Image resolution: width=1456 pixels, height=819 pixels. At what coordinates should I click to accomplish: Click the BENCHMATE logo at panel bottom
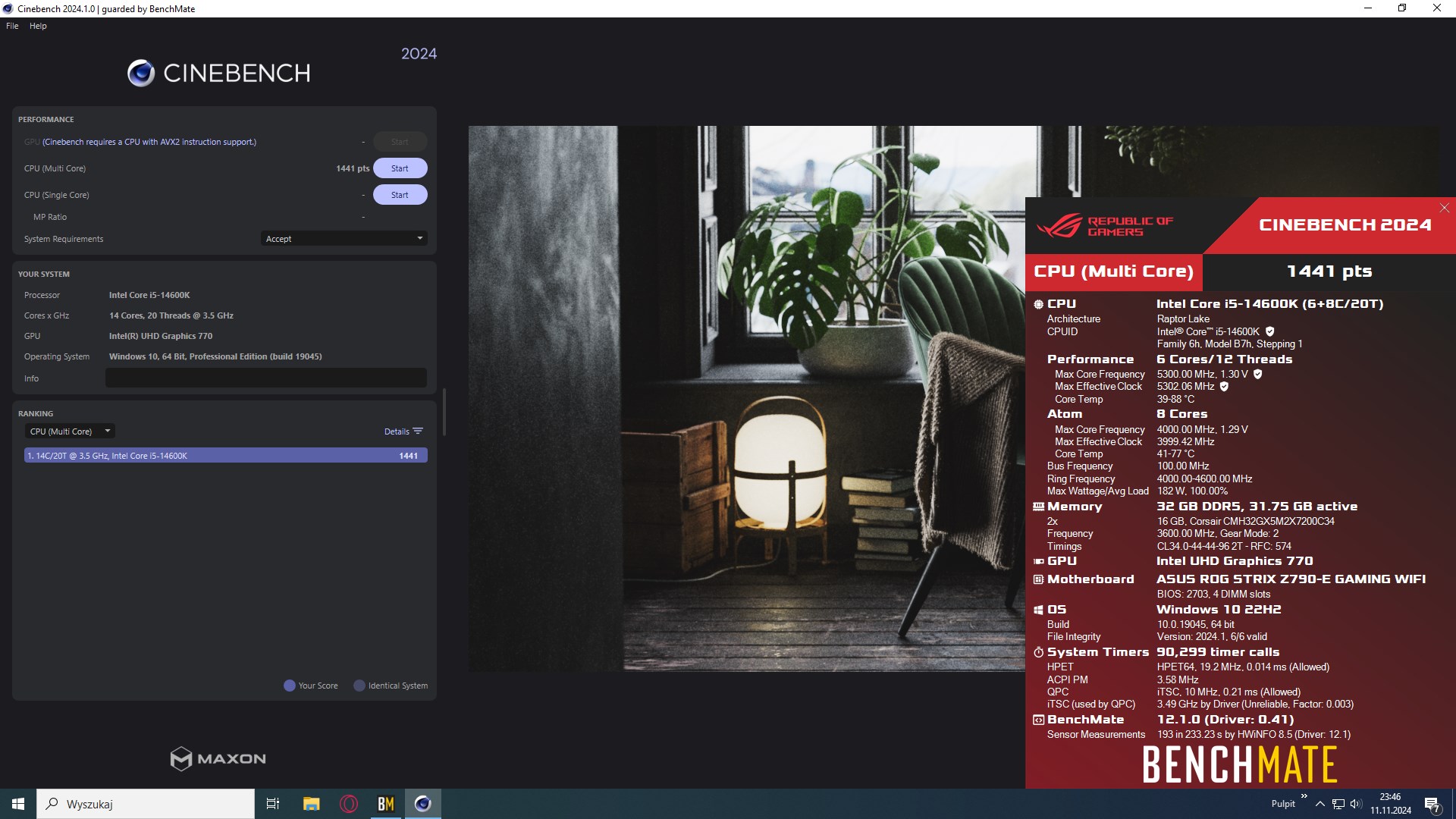pyautogui.click(x=1240, y=764)
